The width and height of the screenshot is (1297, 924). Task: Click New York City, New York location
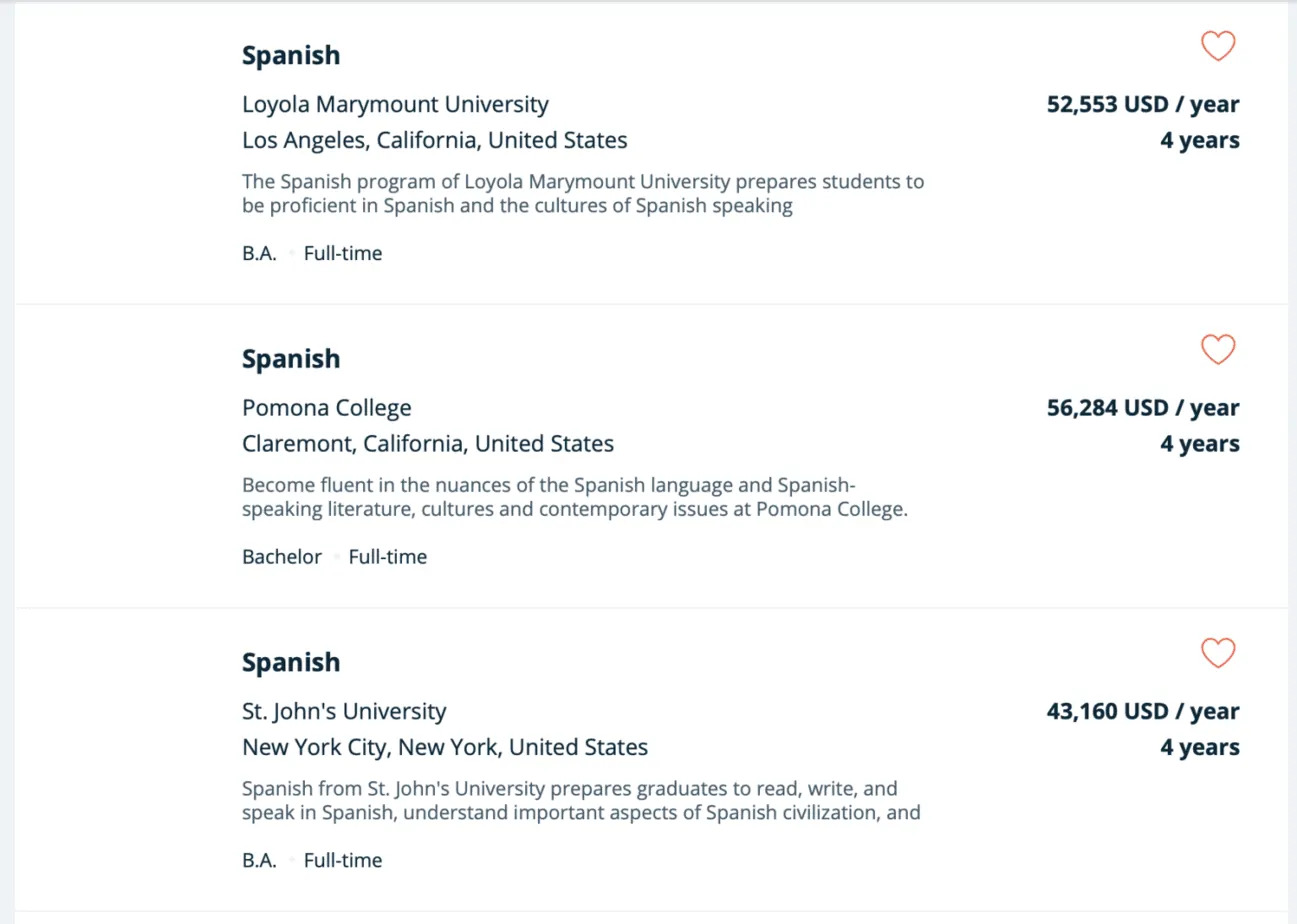point(445,747)
